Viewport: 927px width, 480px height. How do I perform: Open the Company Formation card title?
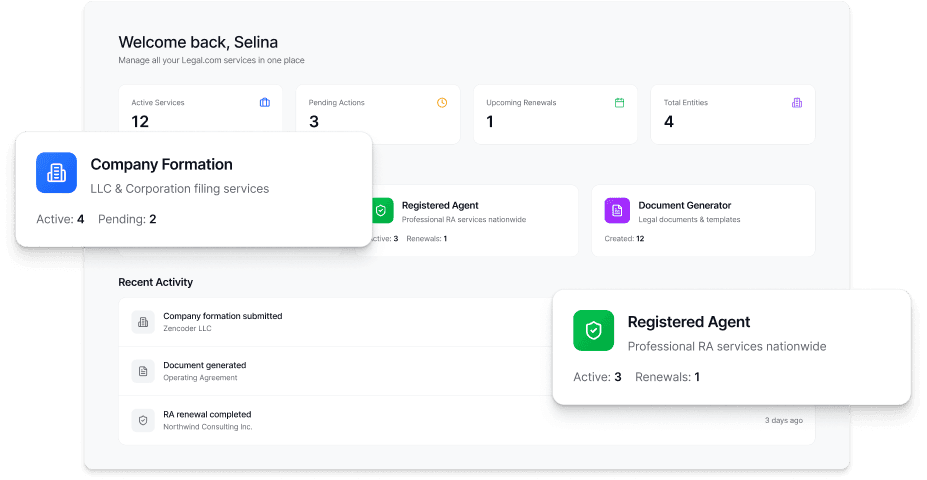click(x=161, y=164)
